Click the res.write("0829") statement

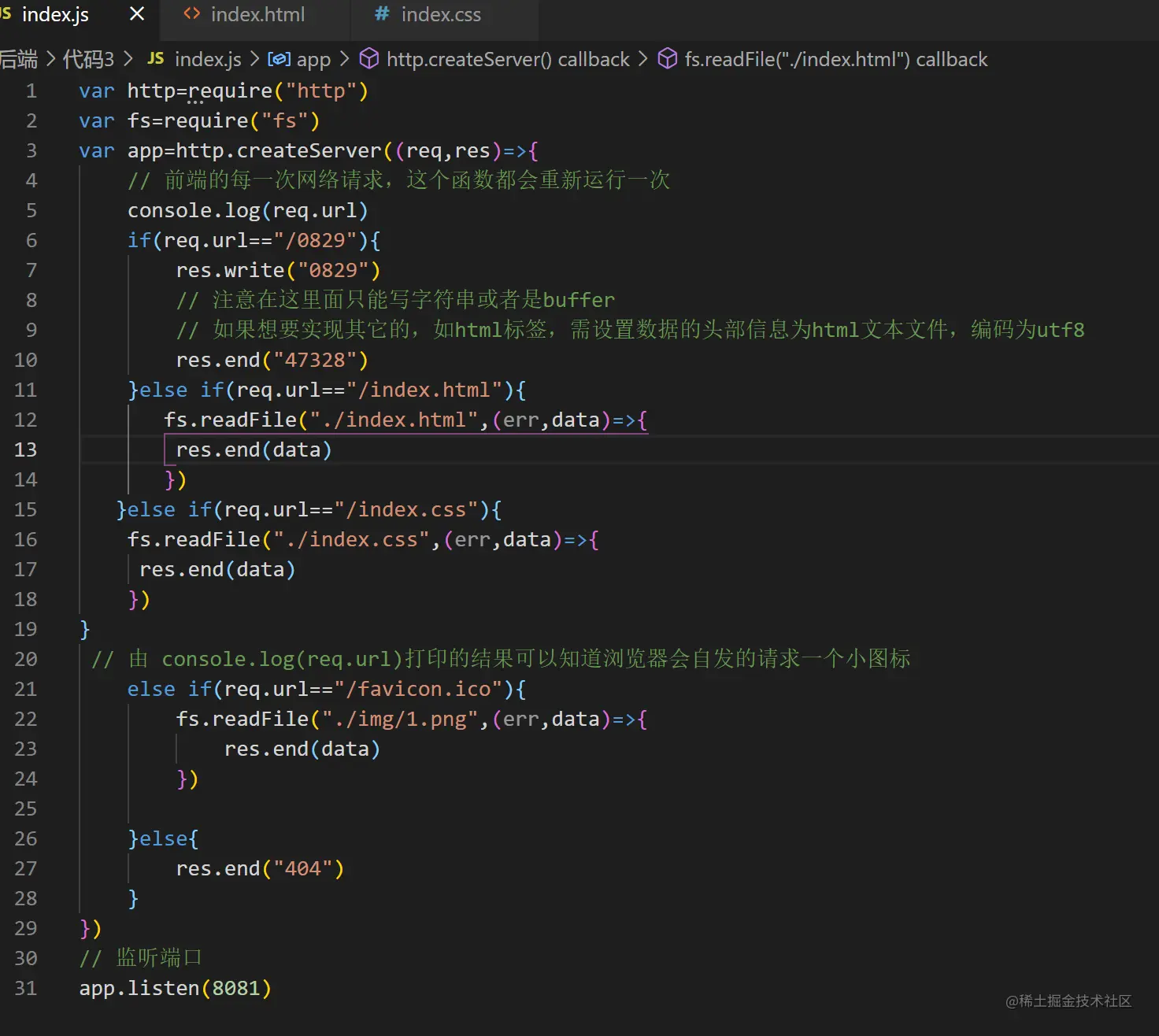tap(278, 270)
